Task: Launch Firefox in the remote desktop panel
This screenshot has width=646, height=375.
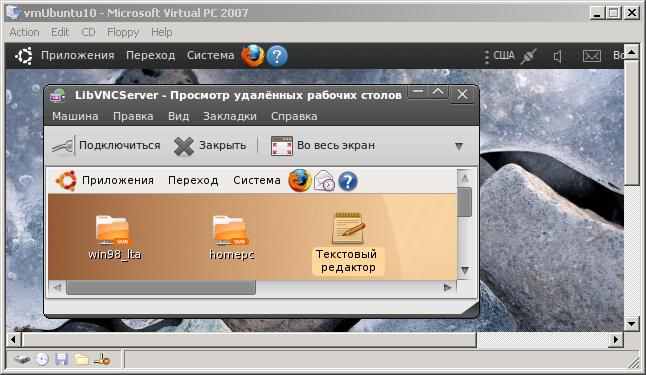Action: [x=300, y=181]
